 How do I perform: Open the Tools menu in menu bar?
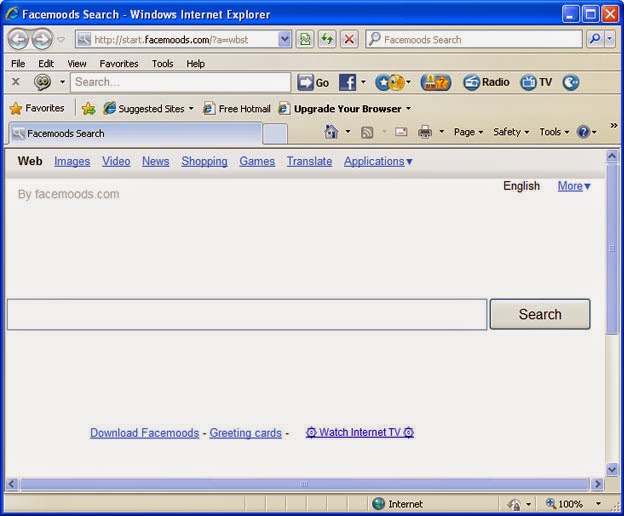(162, 64)
